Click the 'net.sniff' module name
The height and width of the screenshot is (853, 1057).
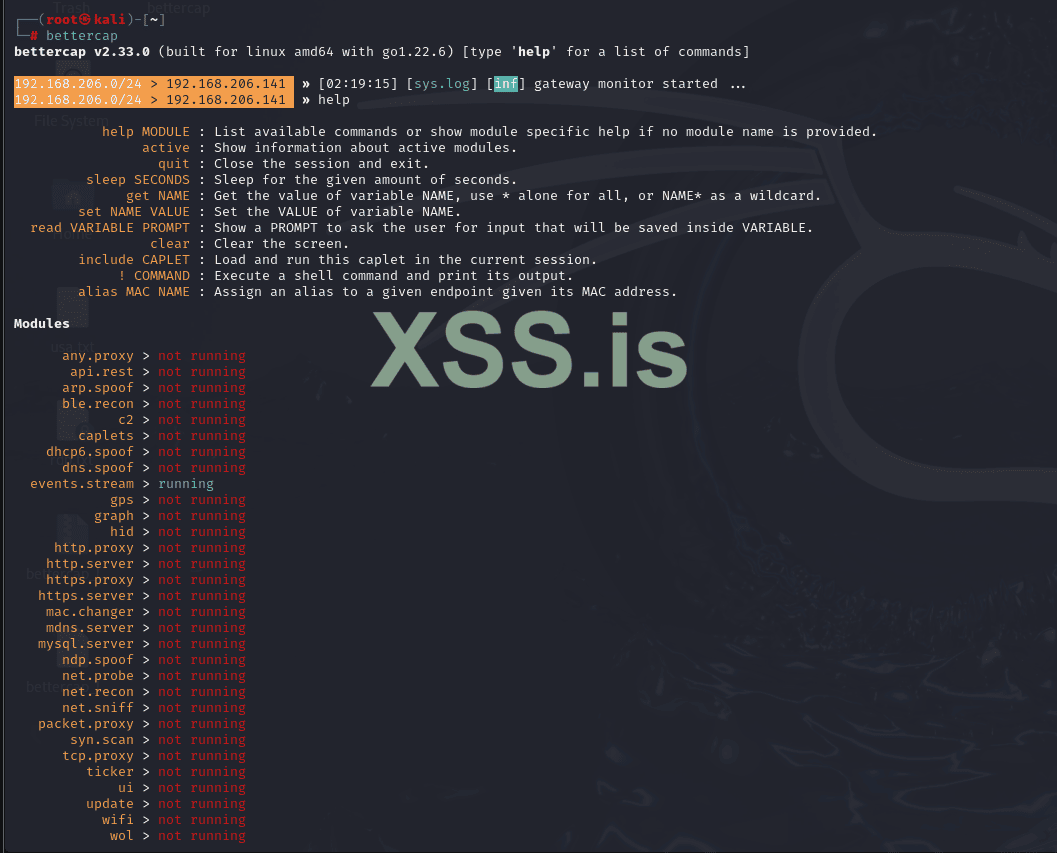pyautogui.click(x=98, y=708)
